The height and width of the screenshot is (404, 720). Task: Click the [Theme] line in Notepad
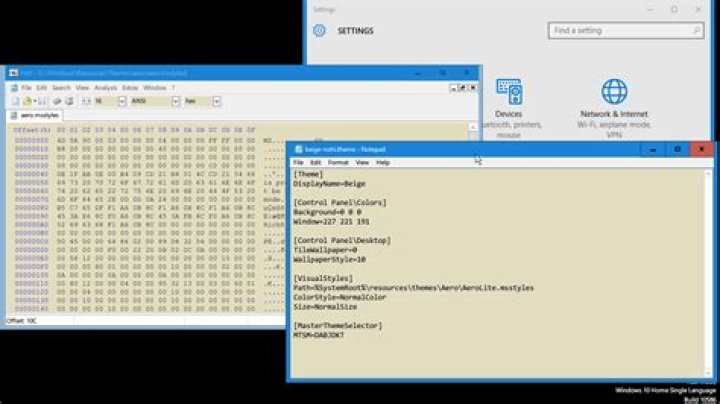pyautogui.click(x=308, y=174)
